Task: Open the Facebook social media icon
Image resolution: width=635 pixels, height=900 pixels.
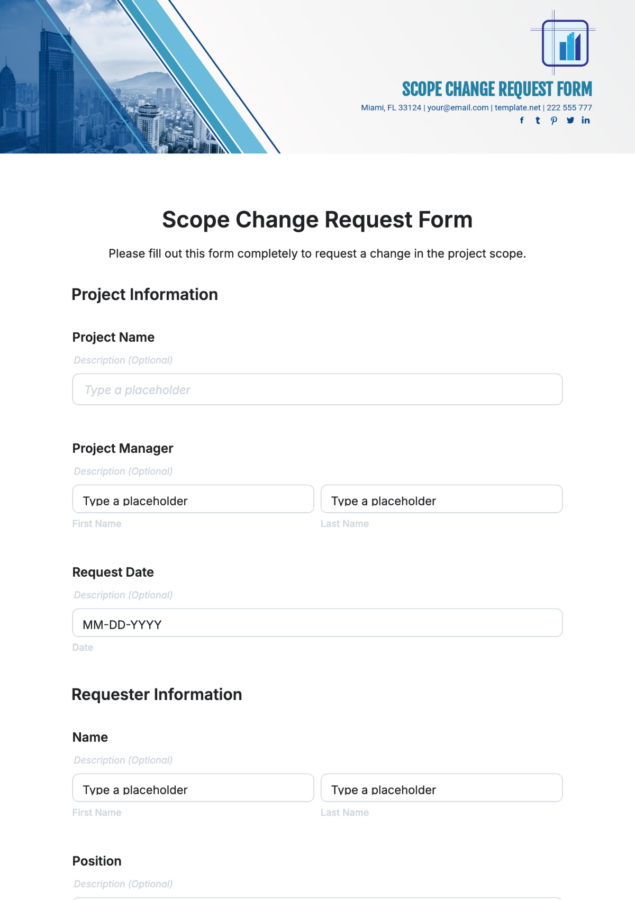Action: pyautogui.click(x=521, y=120)
